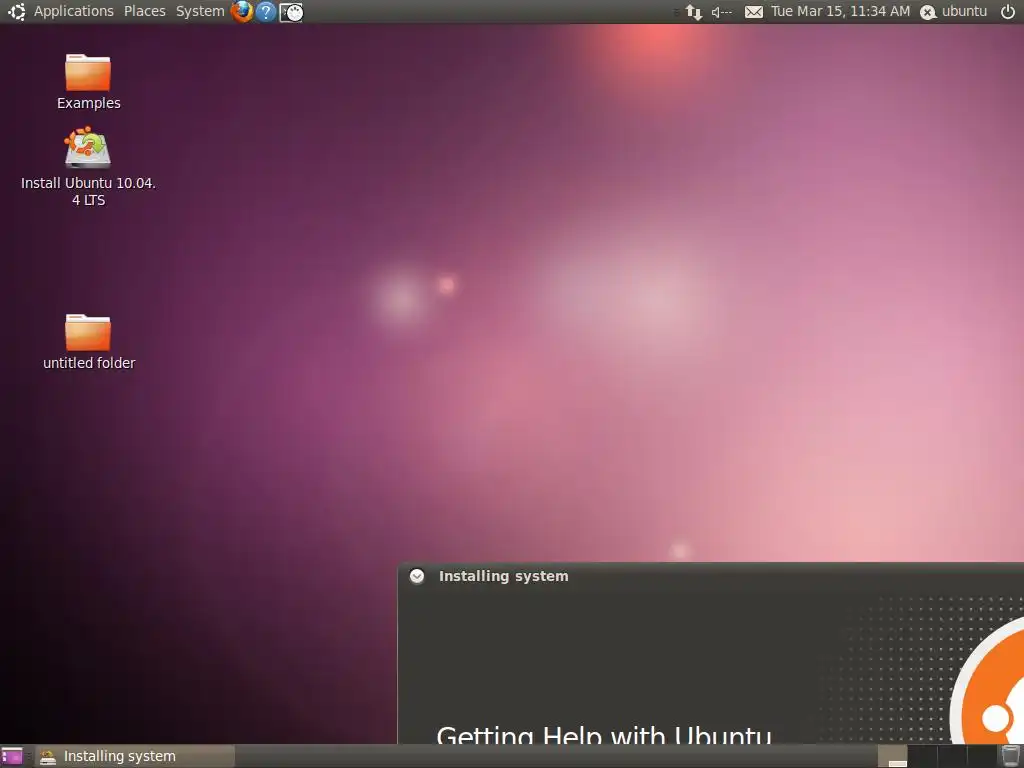
Task: Click the 'untitled folder' label
Action: point(89,363)
